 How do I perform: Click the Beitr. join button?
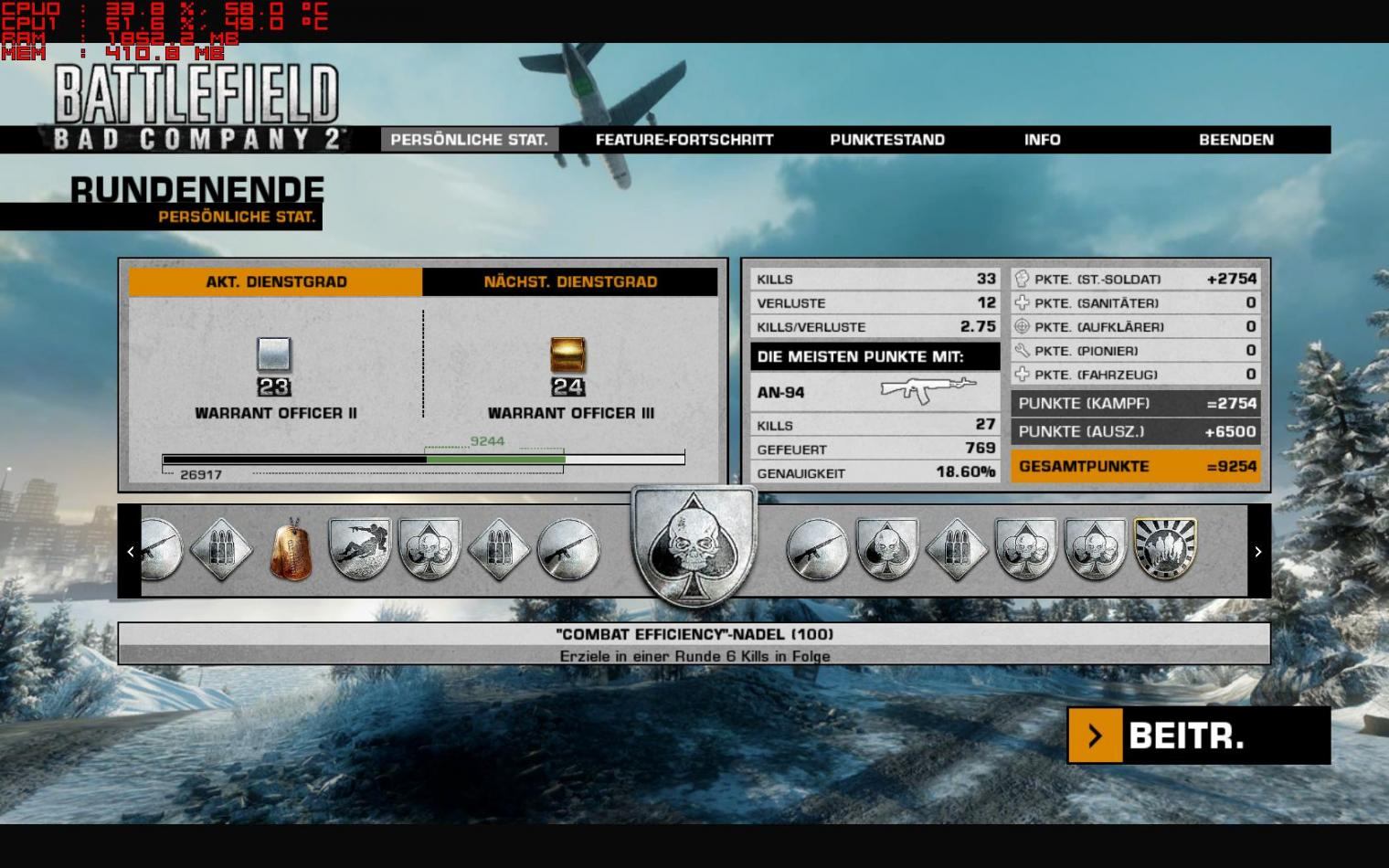pos(1199,736)
